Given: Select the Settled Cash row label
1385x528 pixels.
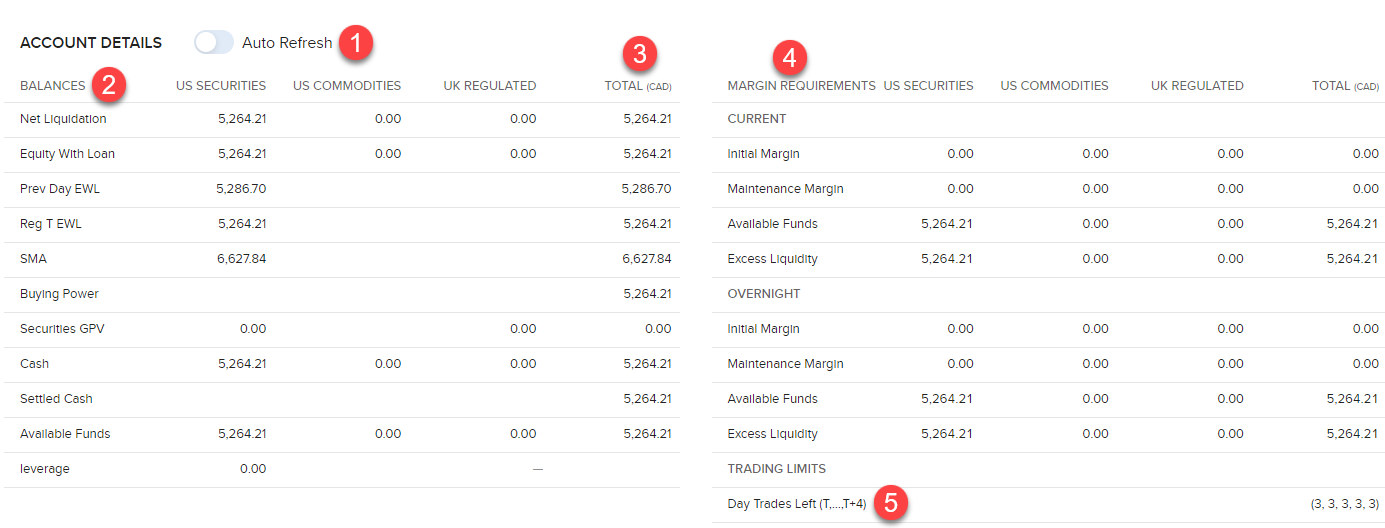Looking at the screenshot, I should tap(56, 399).
